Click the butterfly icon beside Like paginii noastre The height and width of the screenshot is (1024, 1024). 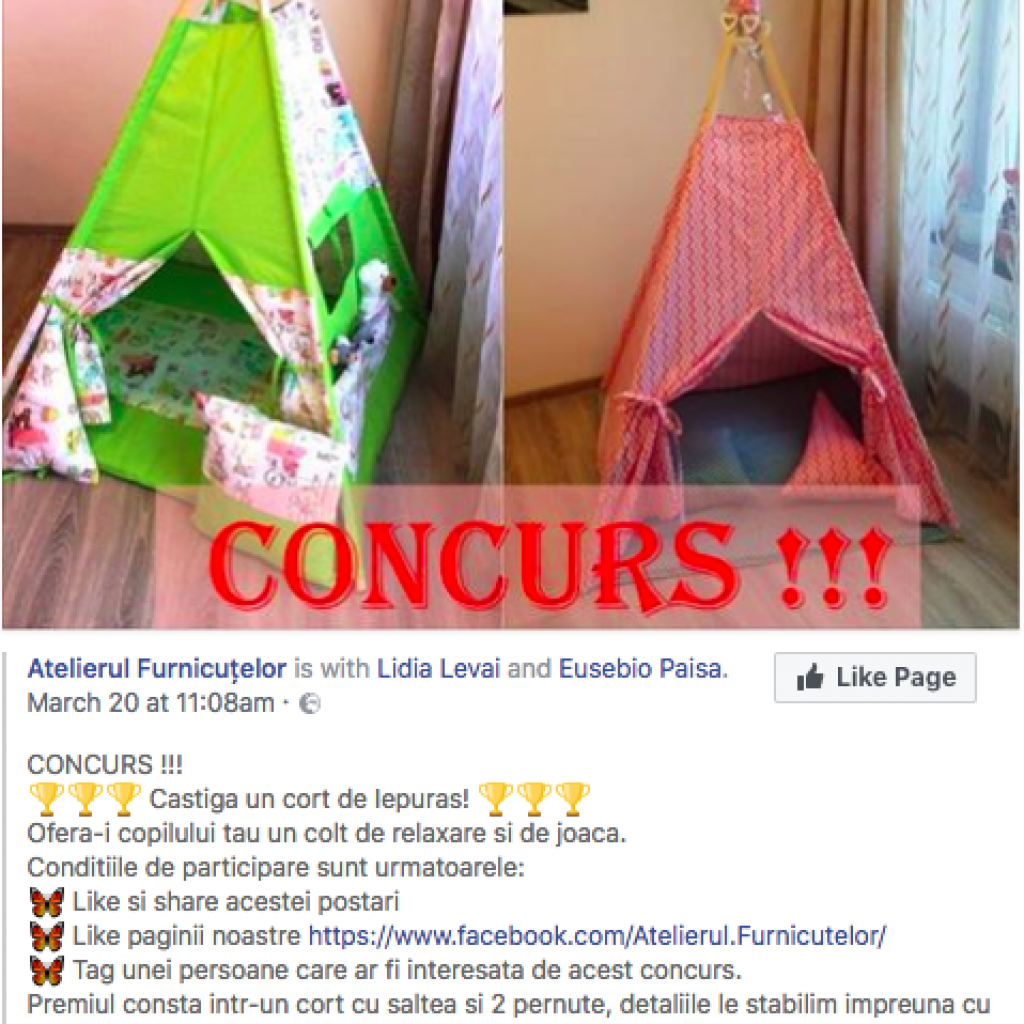[x=47, y=936]
